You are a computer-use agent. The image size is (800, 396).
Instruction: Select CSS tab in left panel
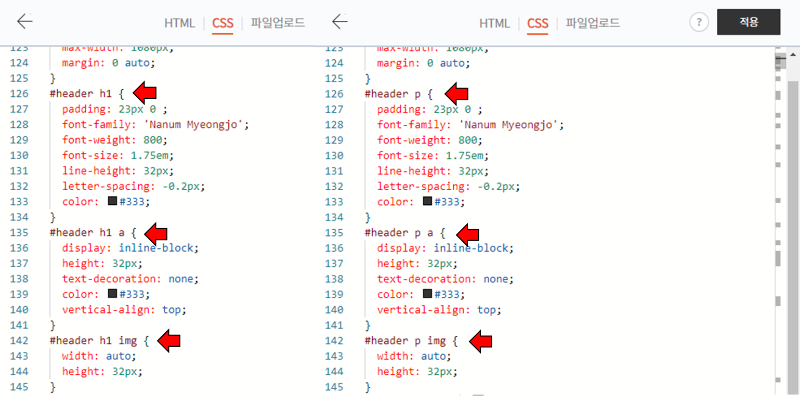[222, 23]
